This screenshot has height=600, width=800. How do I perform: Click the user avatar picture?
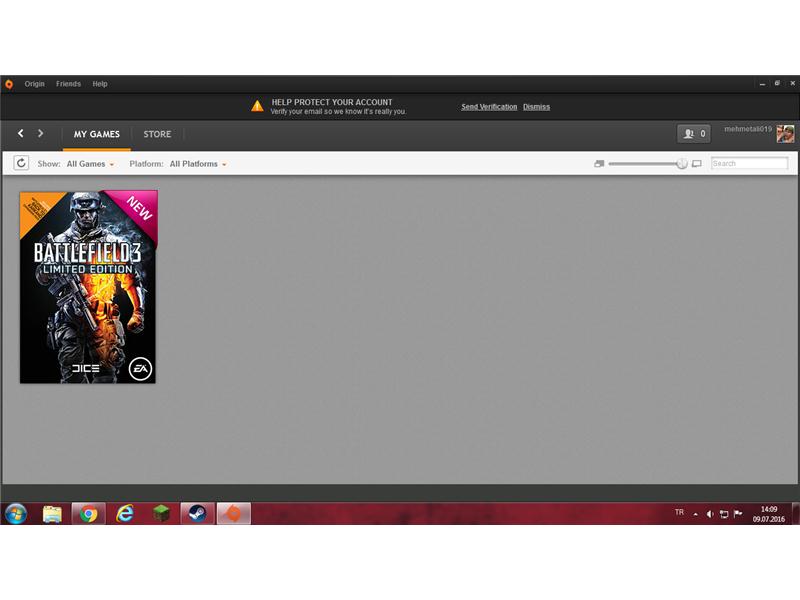click(785, 134)
